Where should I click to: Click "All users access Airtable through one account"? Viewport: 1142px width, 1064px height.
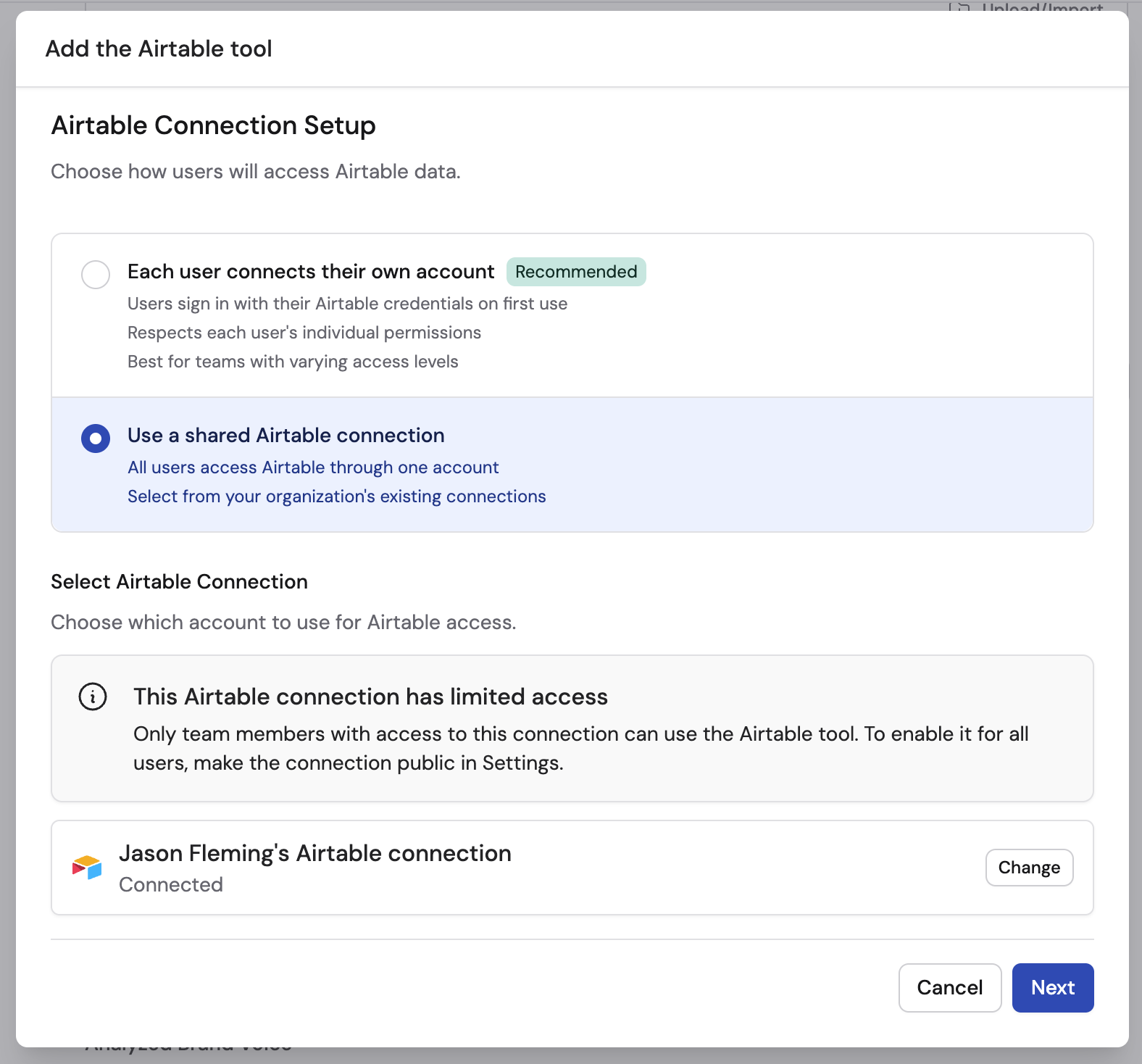click(313, 467)
